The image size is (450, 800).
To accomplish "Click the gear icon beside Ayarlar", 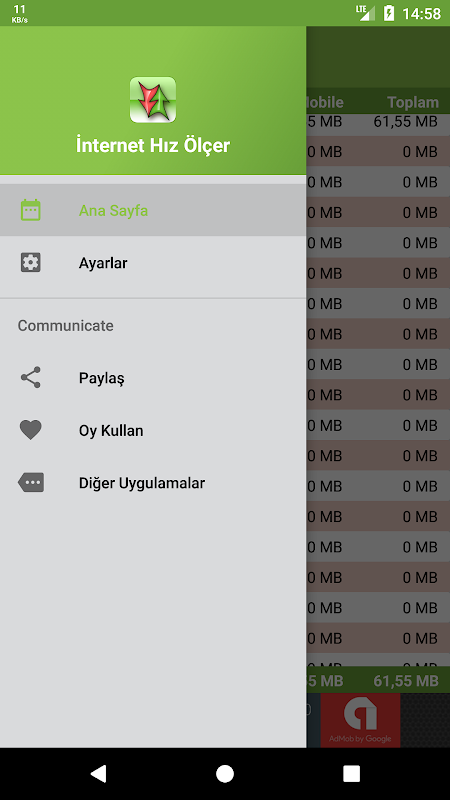I will pos(31,262).
